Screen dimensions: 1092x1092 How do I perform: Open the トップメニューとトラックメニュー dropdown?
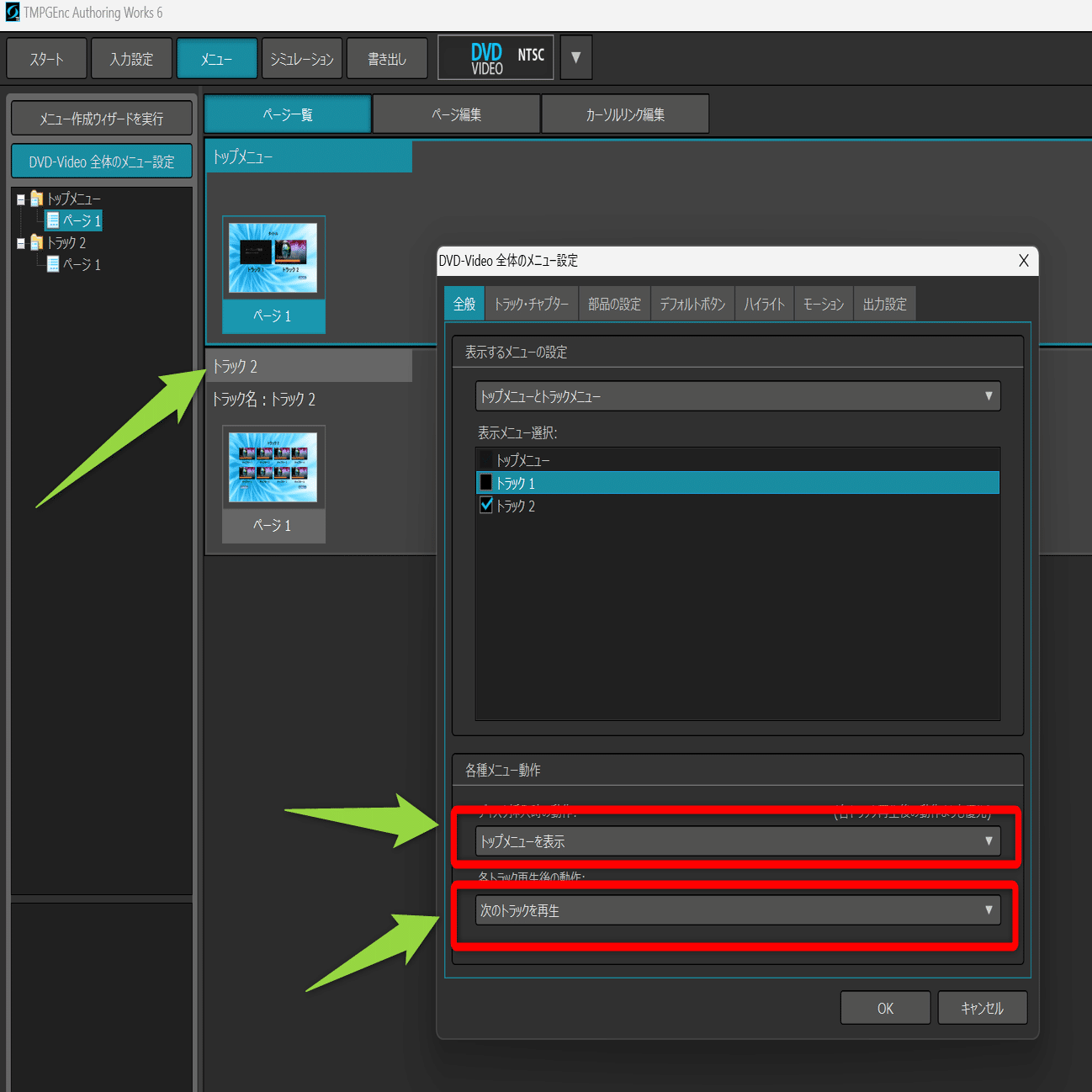(738, 396)
